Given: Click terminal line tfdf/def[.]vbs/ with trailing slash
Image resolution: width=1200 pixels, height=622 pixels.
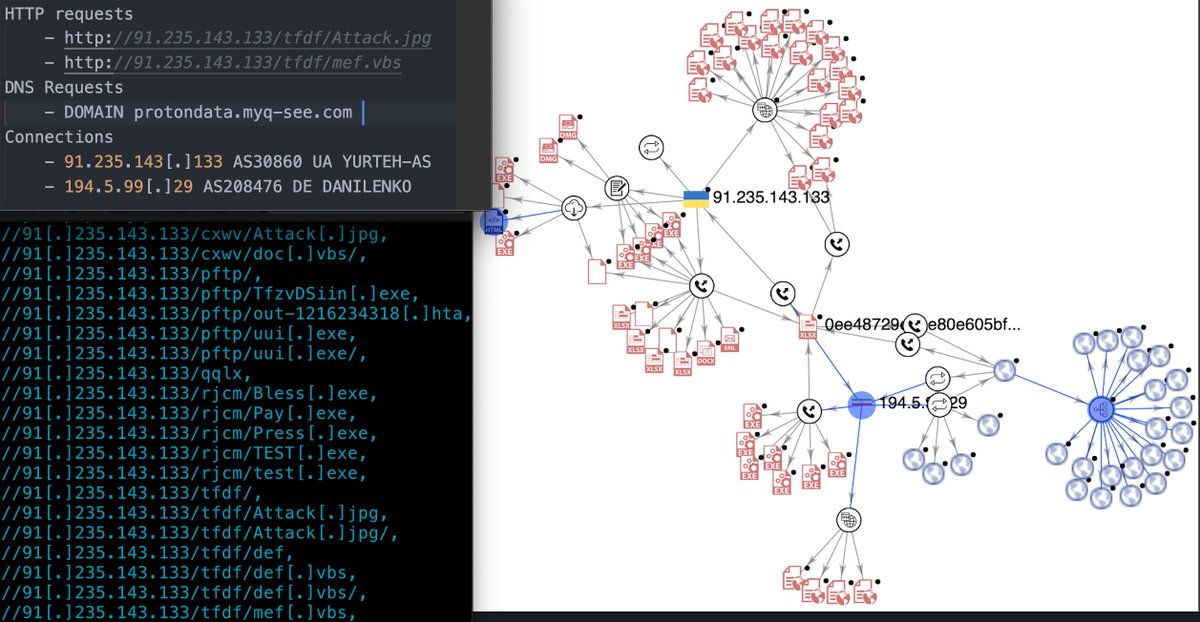Looking at the screenshot, I should [185, 591].
